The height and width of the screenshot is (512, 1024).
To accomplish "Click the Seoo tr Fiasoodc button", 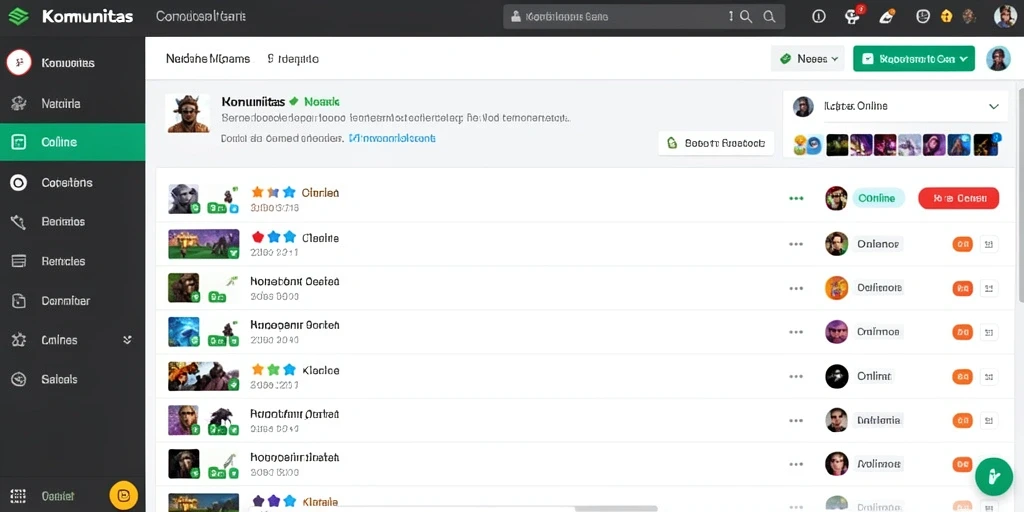I will click(716, 143).
